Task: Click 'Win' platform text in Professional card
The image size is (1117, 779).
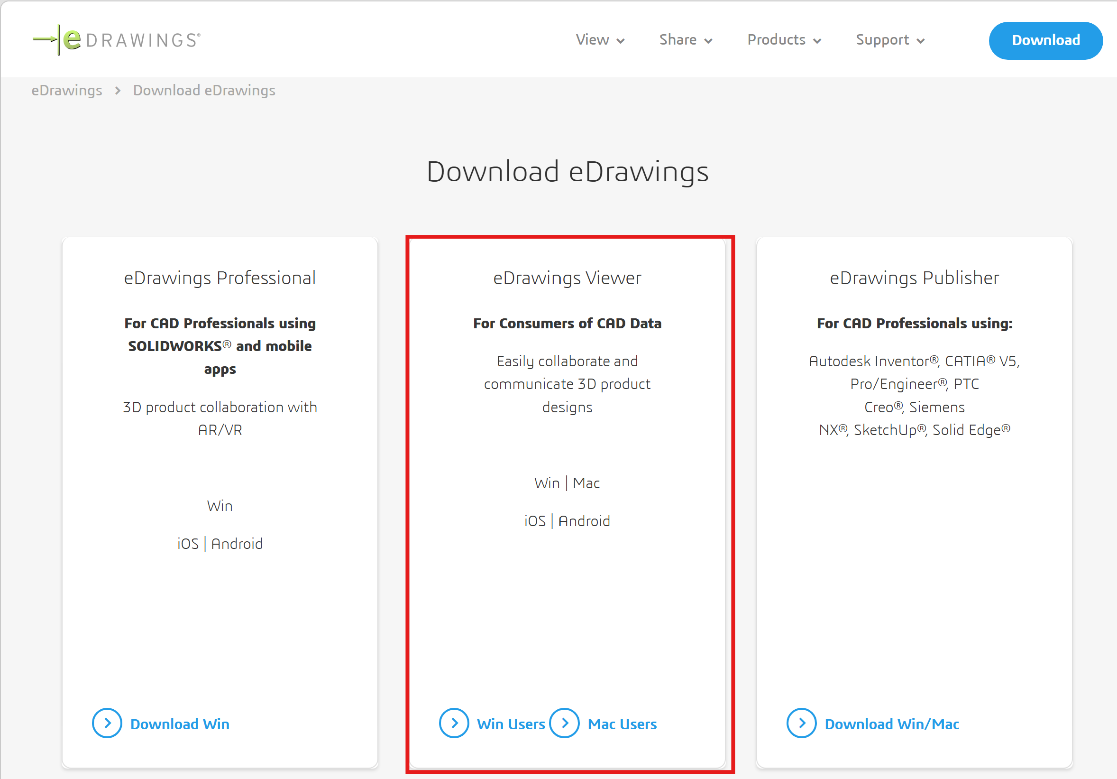Action: 220,506
